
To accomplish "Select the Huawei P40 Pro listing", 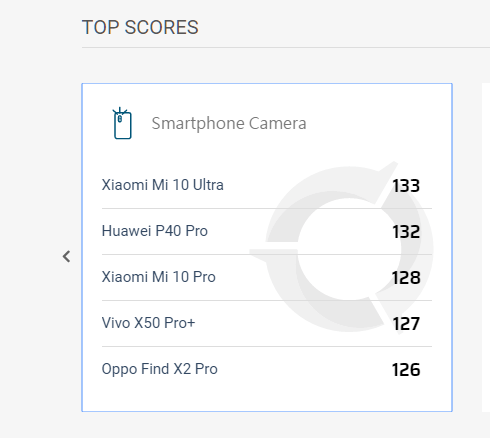I will coord(155,231).
